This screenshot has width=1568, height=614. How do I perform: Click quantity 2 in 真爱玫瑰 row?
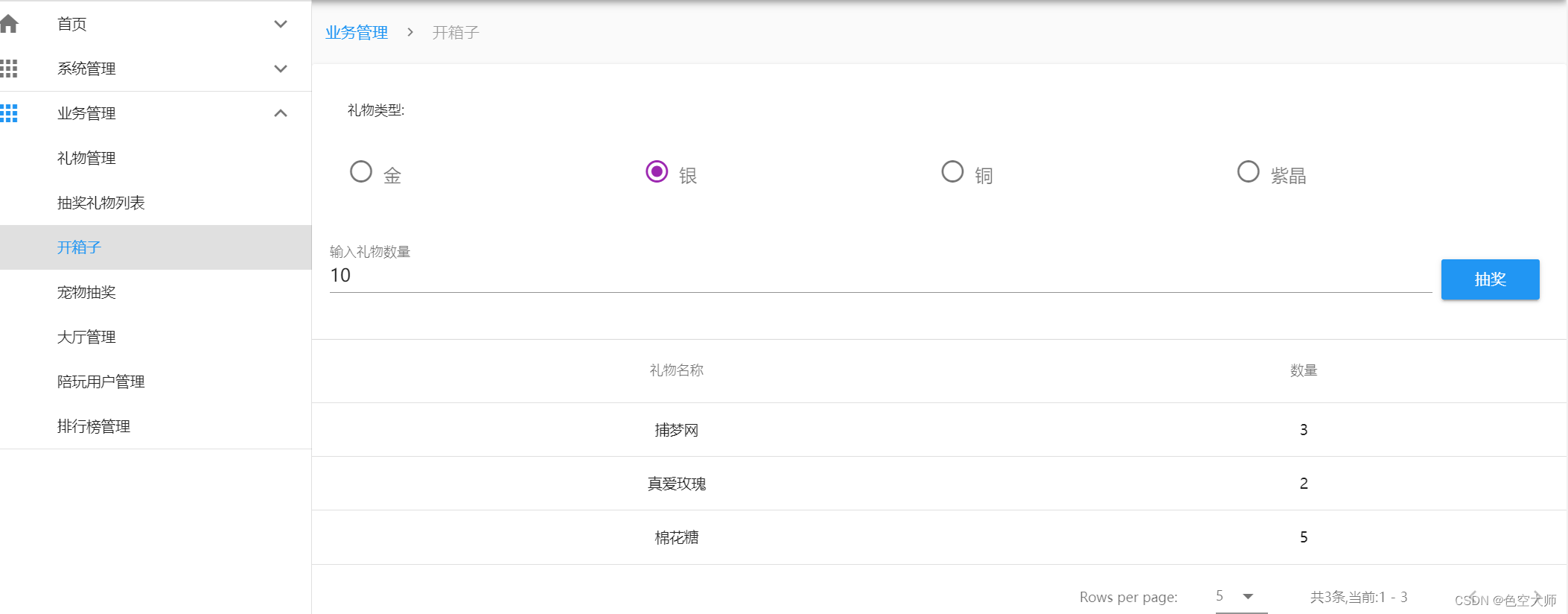click(1304, 484)
